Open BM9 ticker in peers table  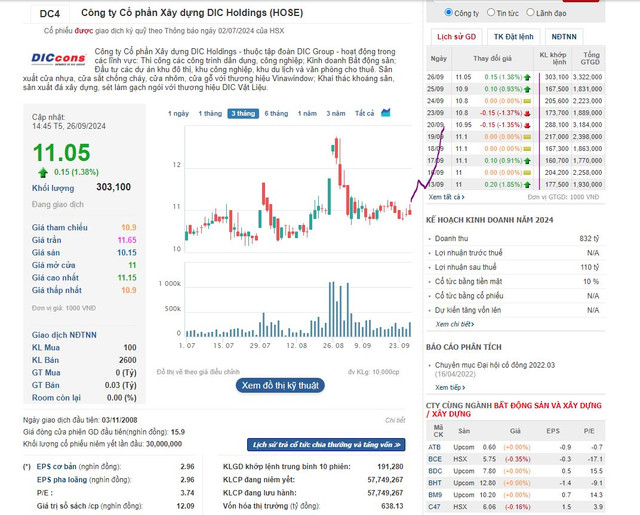(435, 495)
